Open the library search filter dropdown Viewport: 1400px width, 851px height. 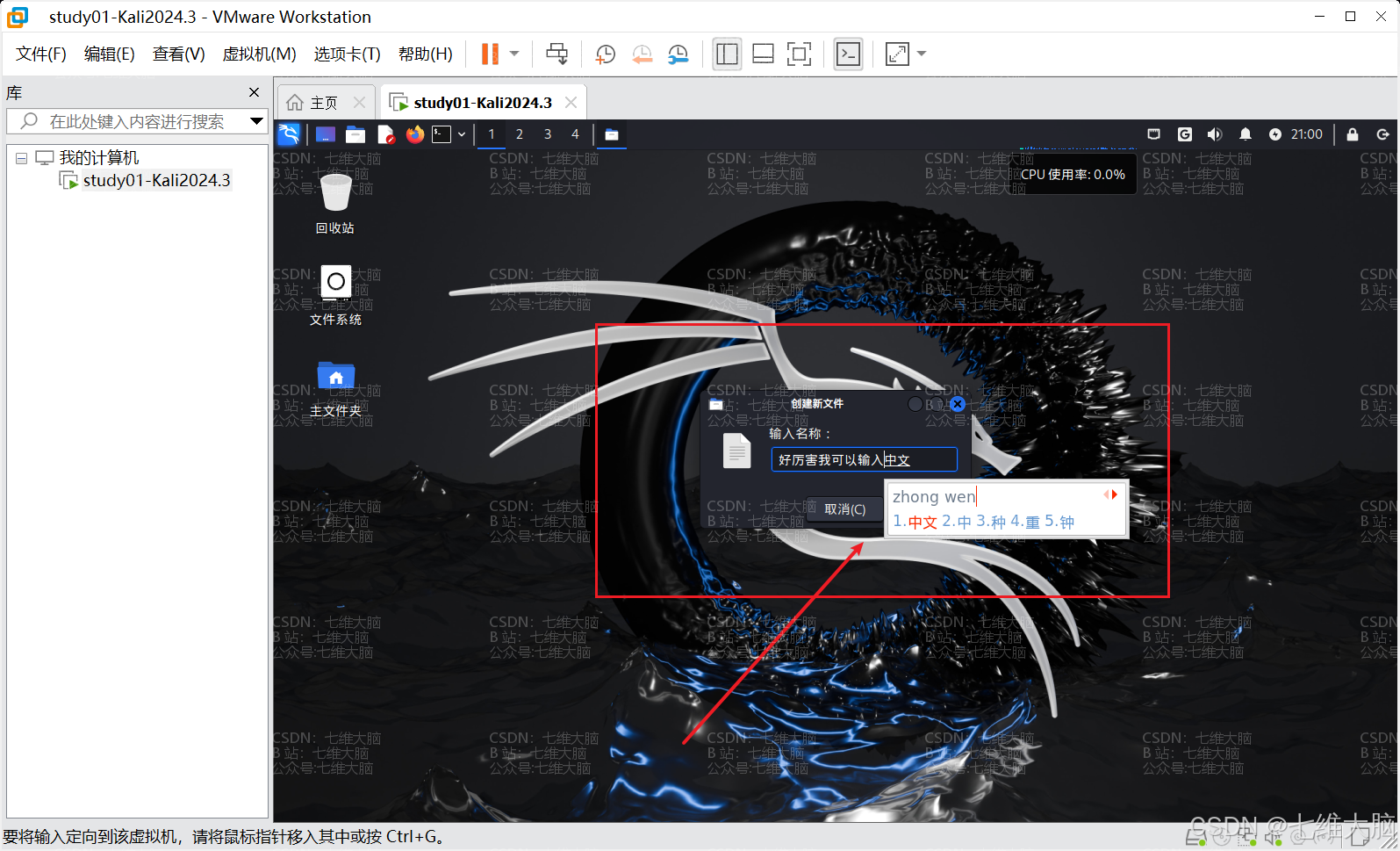(256, 121)
